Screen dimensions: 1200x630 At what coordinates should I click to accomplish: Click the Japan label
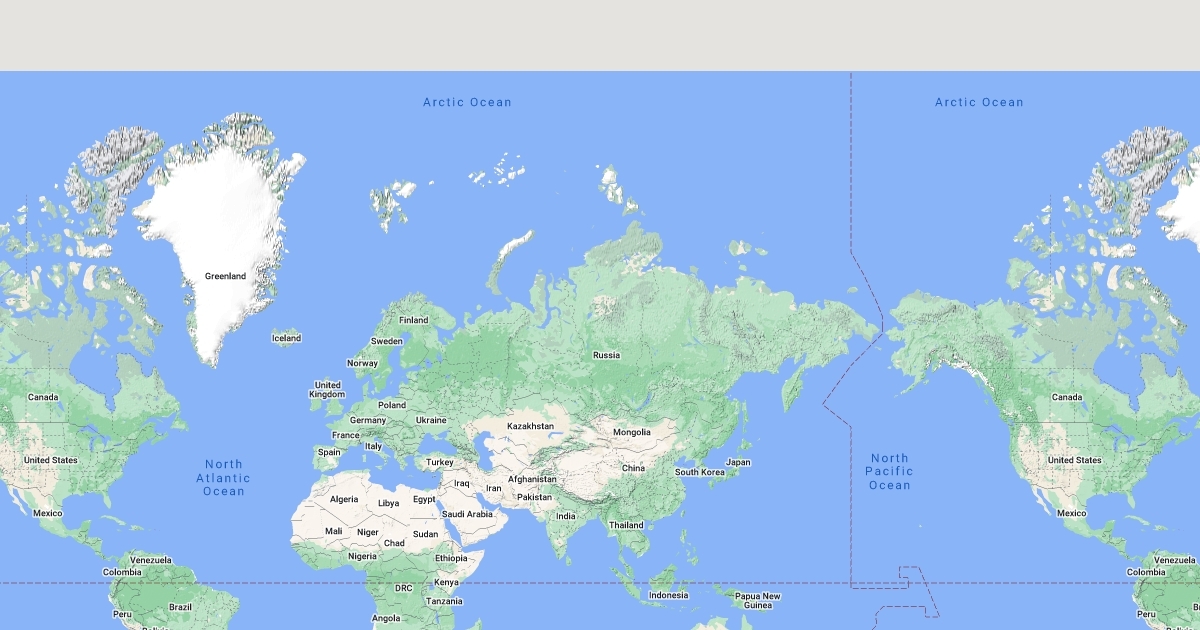[x=738, y=462]
